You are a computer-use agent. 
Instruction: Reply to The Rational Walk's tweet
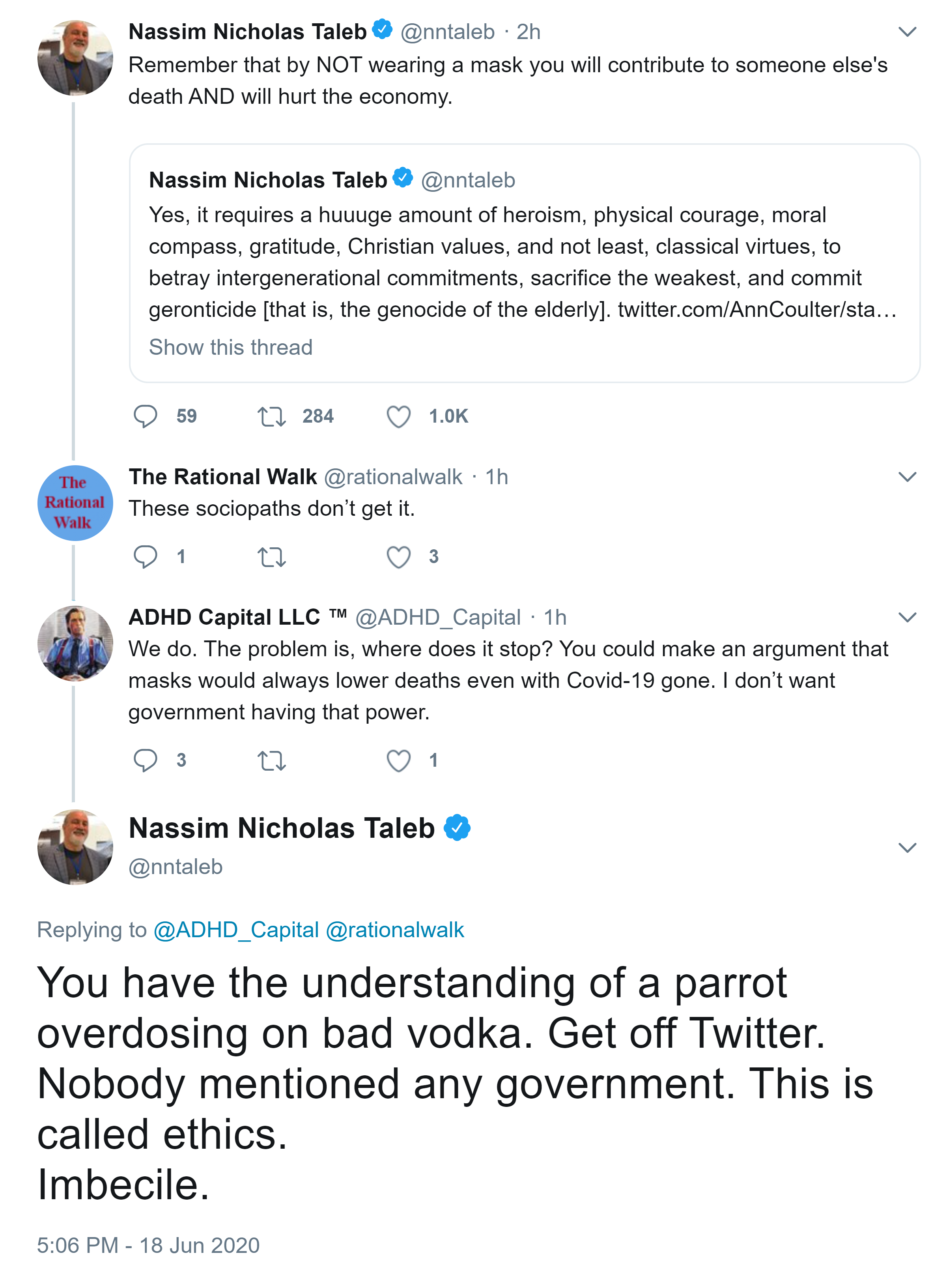(x=145, y=556)
